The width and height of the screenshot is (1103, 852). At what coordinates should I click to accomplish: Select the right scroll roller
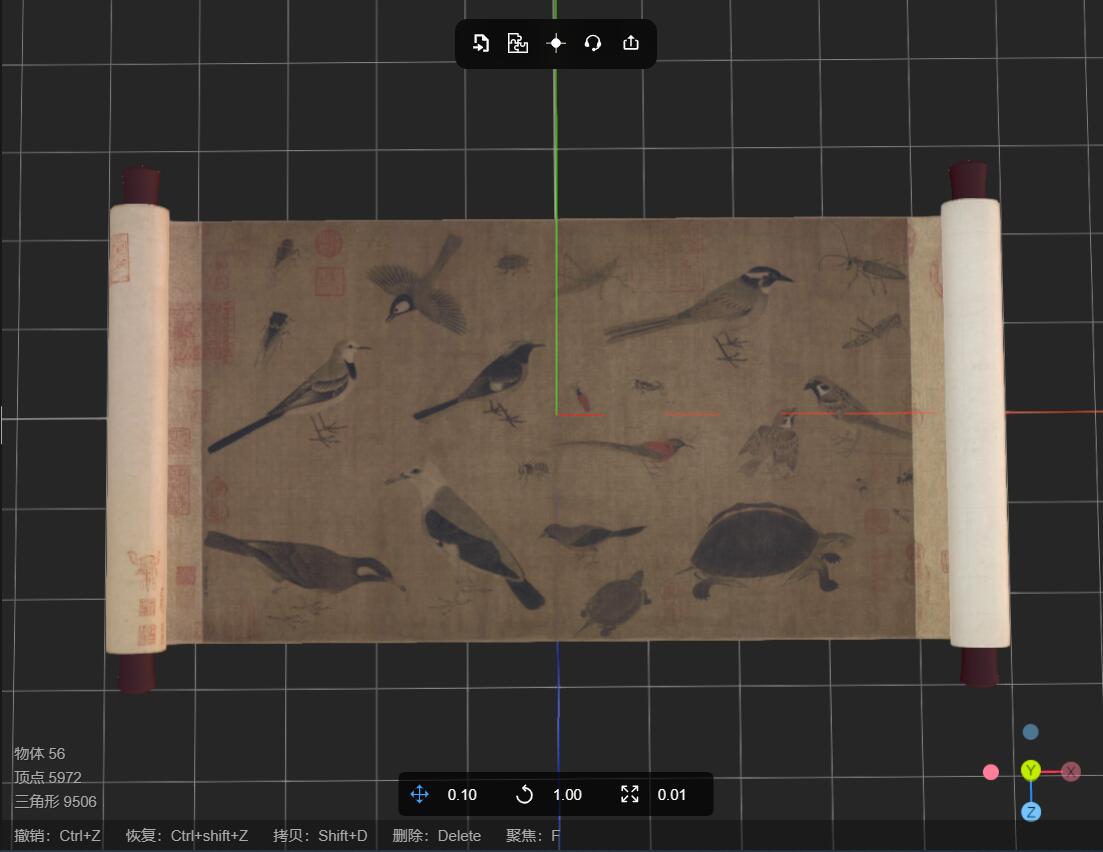[x=974, y=422]
